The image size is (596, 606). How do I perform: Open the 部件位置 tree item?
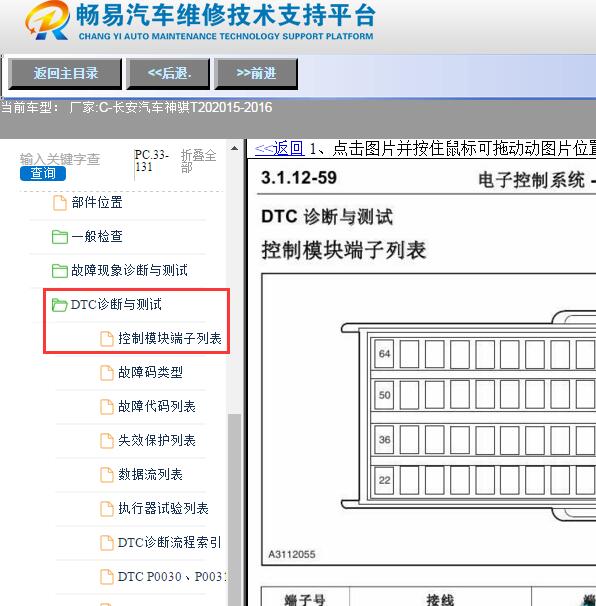(x=97, y=203)
